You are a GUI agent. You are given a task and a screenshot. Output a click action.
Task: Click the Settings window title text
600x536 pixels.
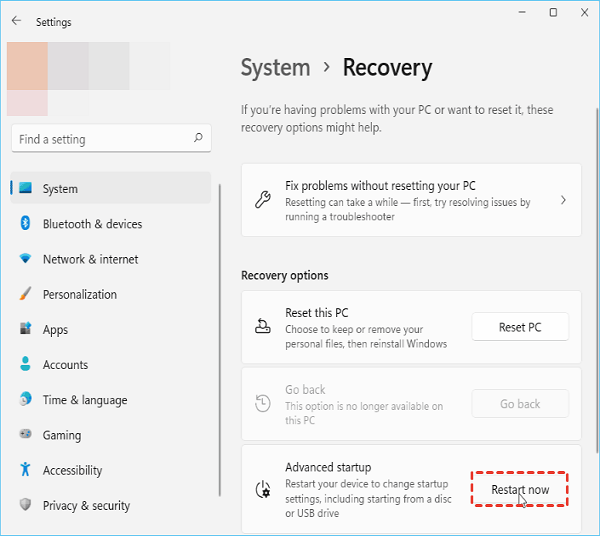tap(54, 22)
